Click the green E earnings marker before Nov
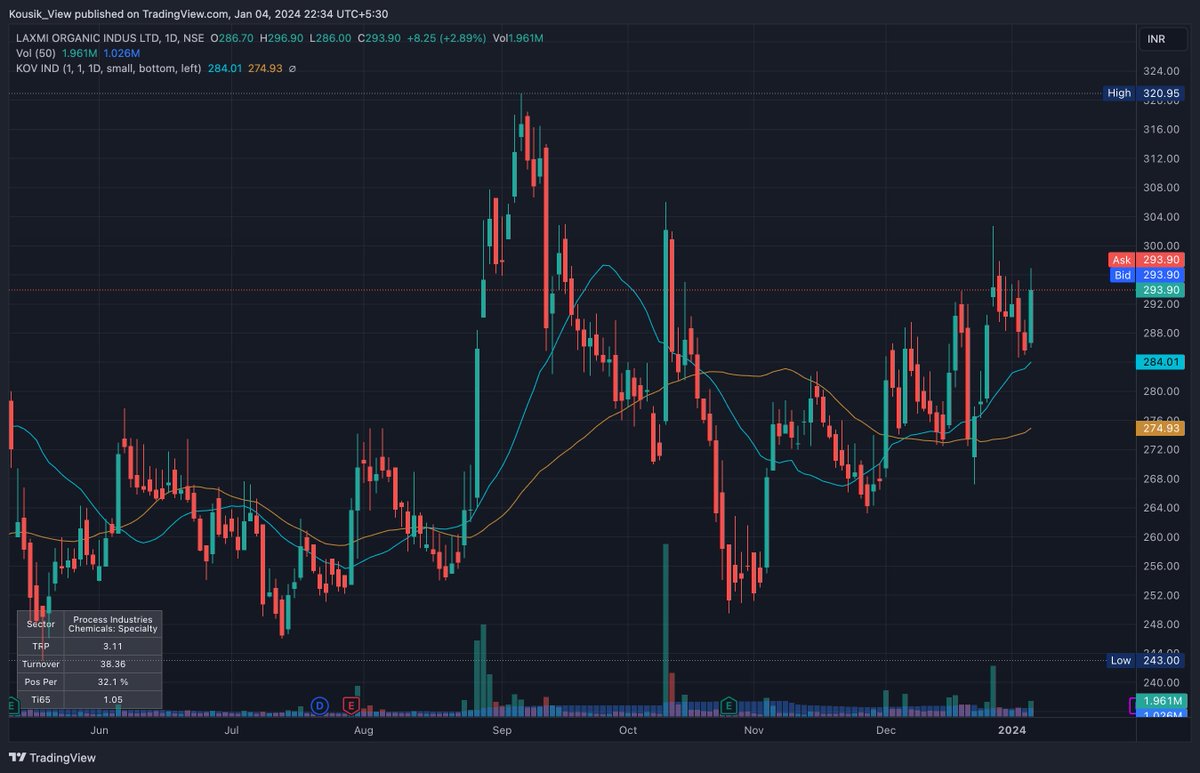The width and height of the screenshot is (1200, 773). (x=728, y=705)
